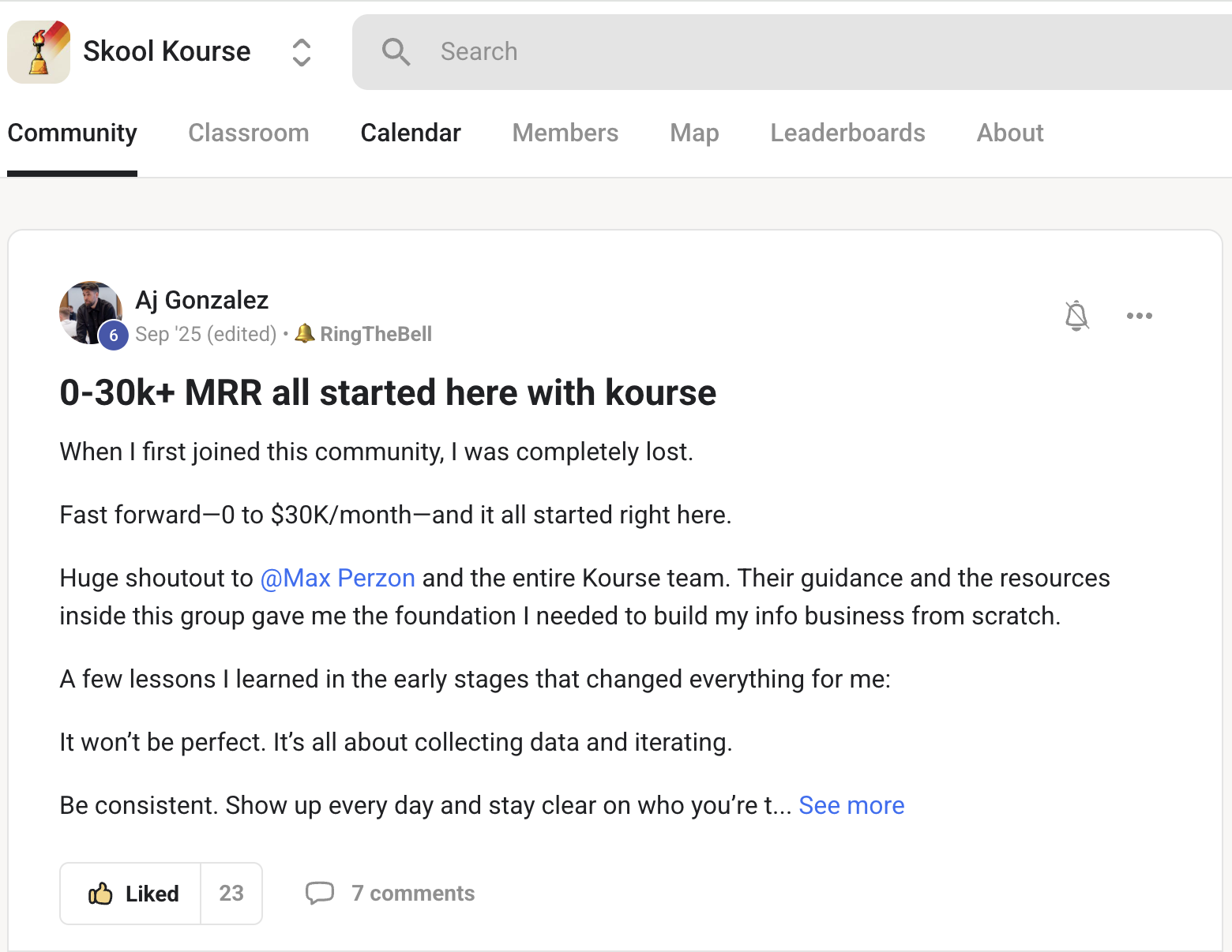1232x952 pixels.
Task: Visit author Aj Gonzalez's profile name
Action: click(202, 300)
